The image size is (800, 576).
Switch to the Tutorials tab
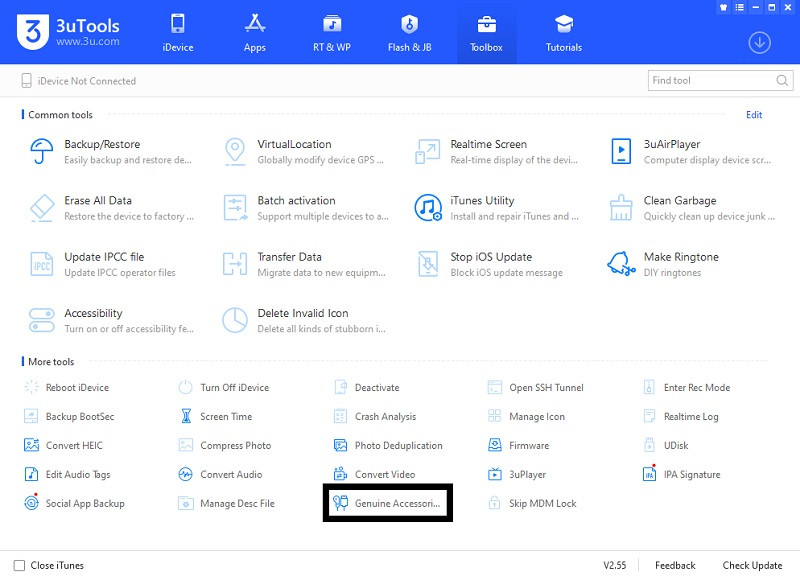[x=564, y=32]
